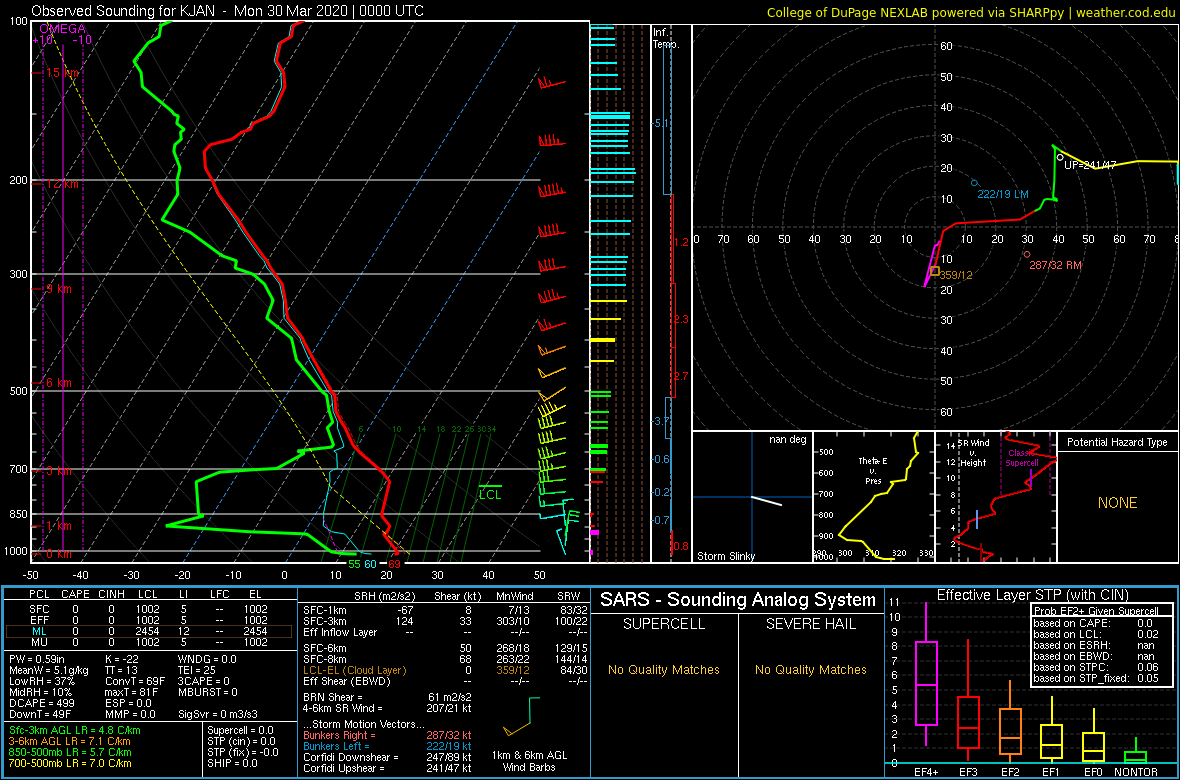Click the PW = 0.59in value
Image resolution: width=1180 pixels, height=780 pixels.
[40, 660]
